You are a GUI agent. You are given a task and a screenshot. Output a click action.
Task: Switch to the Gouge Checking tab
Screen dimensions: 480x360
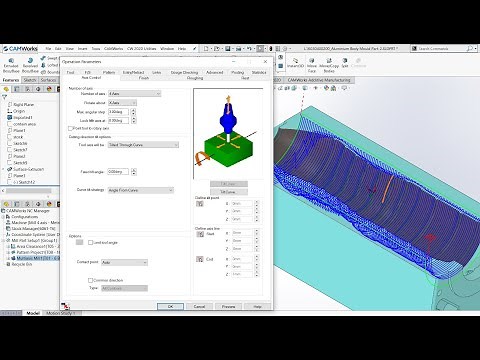[x=184, y=72]
